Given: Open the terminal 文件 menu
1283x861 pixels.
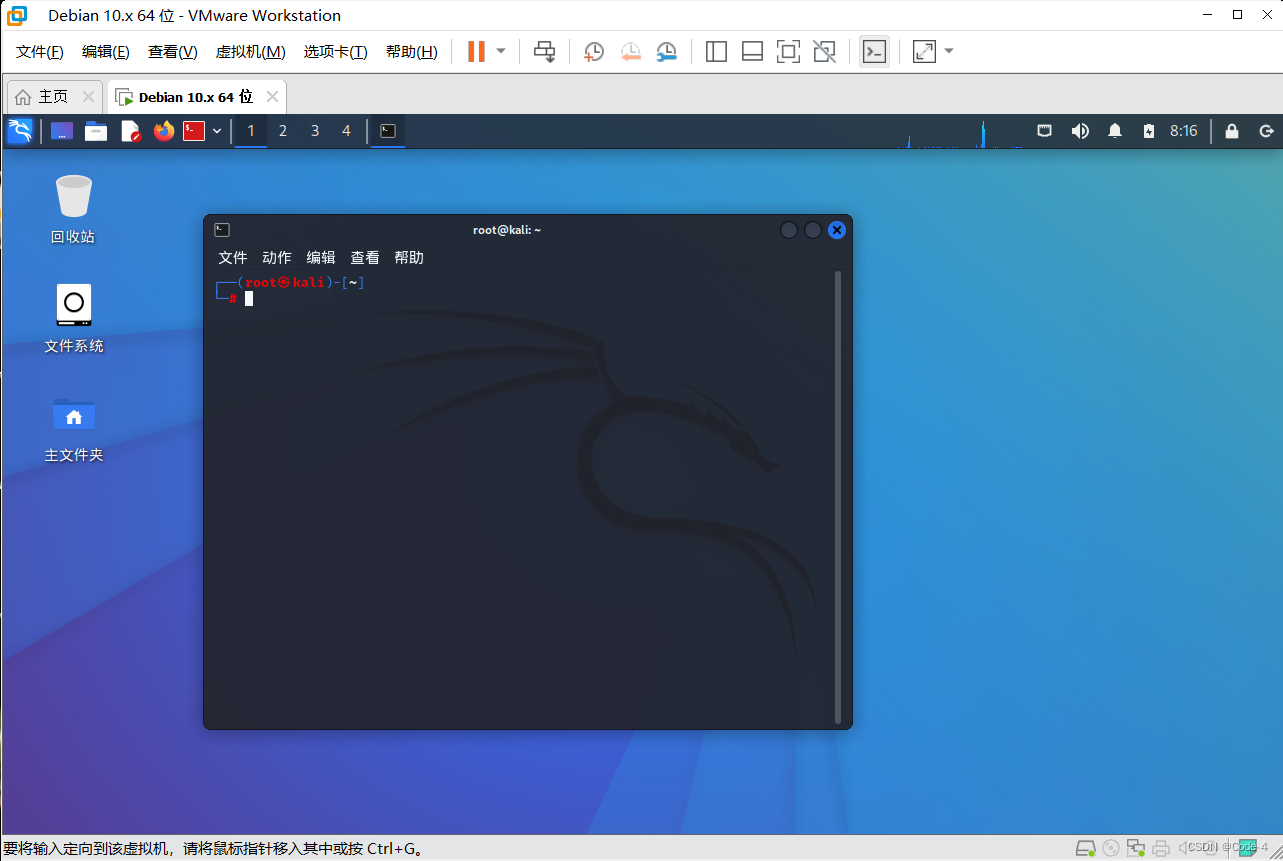Looking at the screenshot, I should point(233,258).
